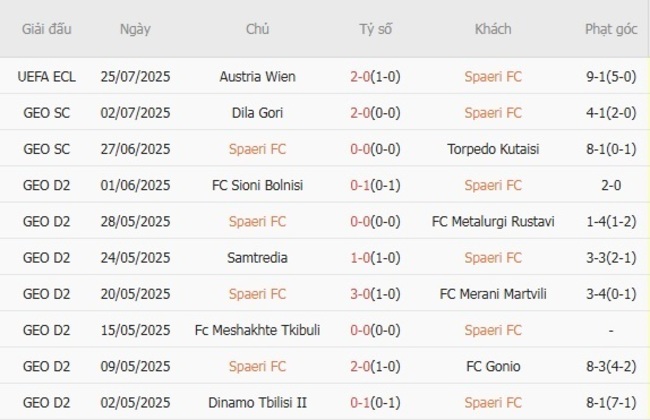Open the Dila Gori team page
Image resolution: width=650 pixels, height=420 pixels.
click(257, 112)
